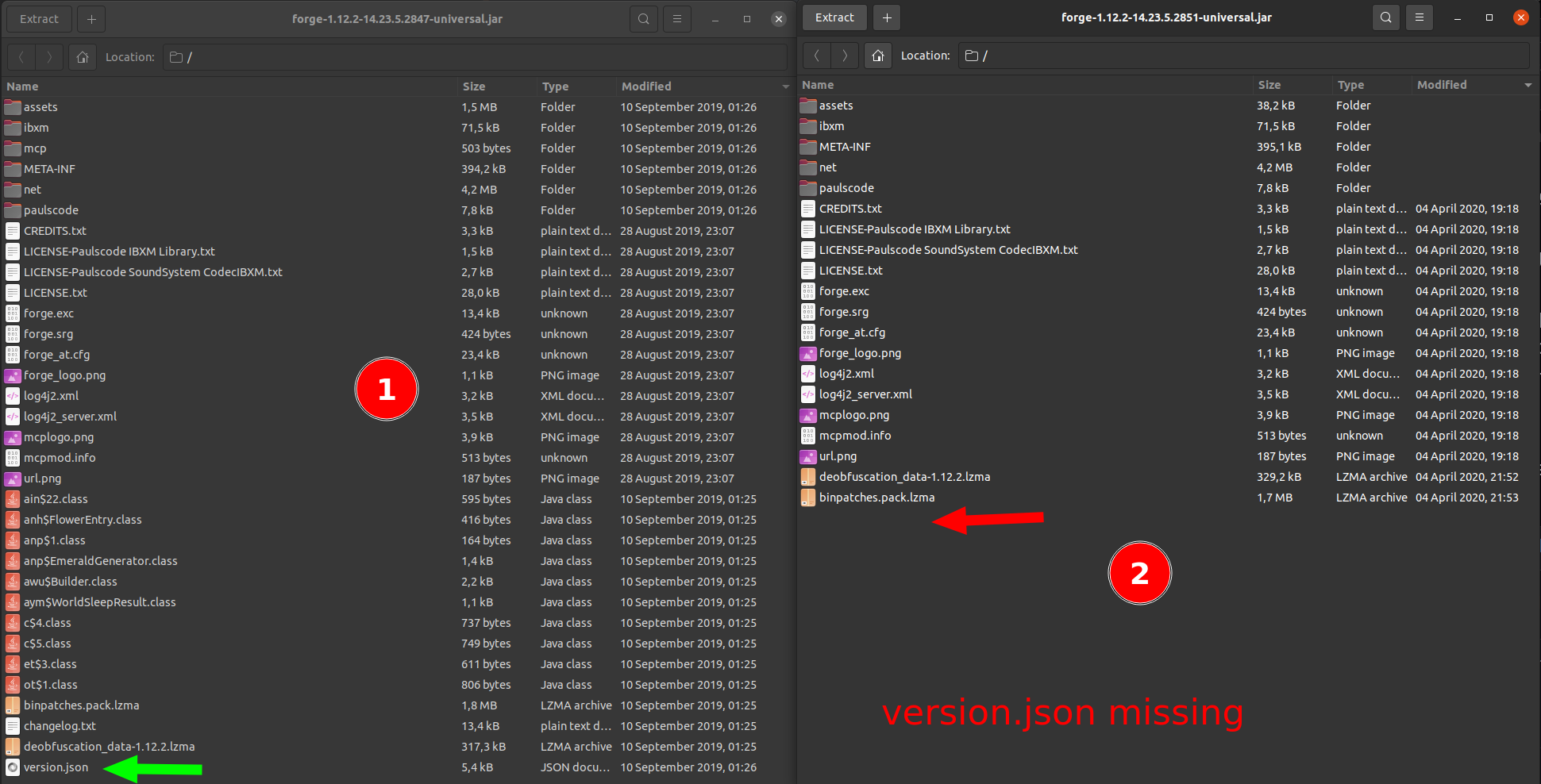Open search in the forge-2847 archive window
Screen dimensions: 1541x784
(643, 18)
